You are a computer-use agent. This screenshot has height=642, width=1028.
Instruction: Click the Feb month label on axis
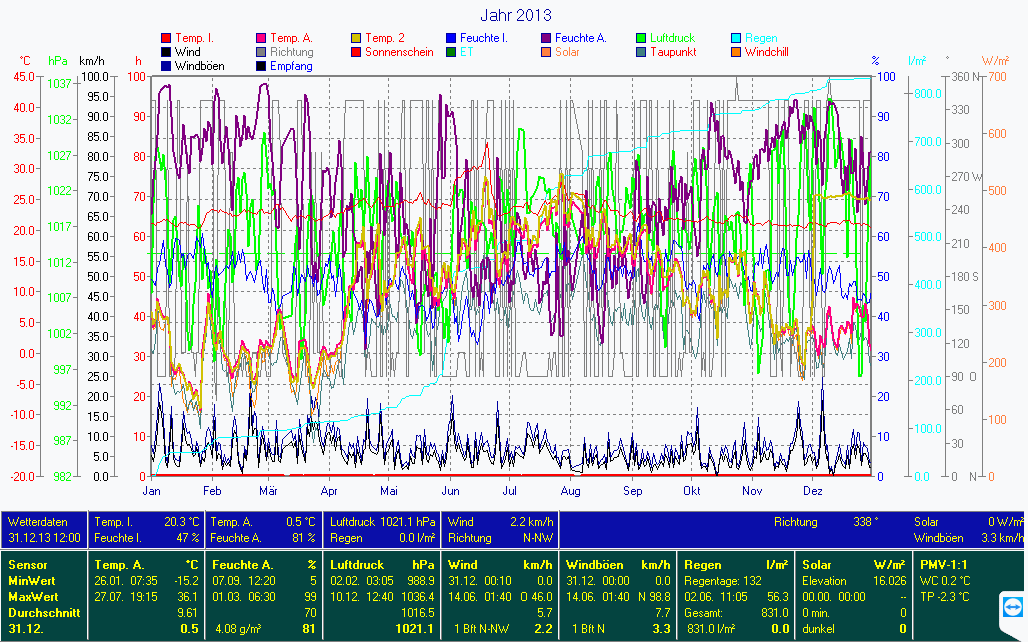[x=212, y=491]
